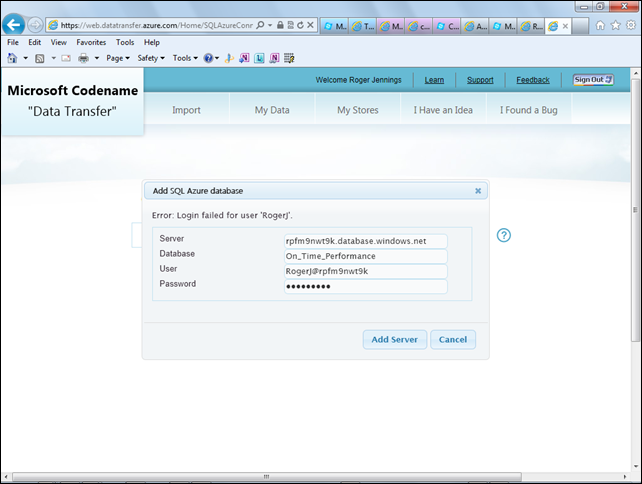Viewport: 642px width, 484px height.
Task: Switch to the first browser tab 'M..'
Action: click(x=335, y=26)
